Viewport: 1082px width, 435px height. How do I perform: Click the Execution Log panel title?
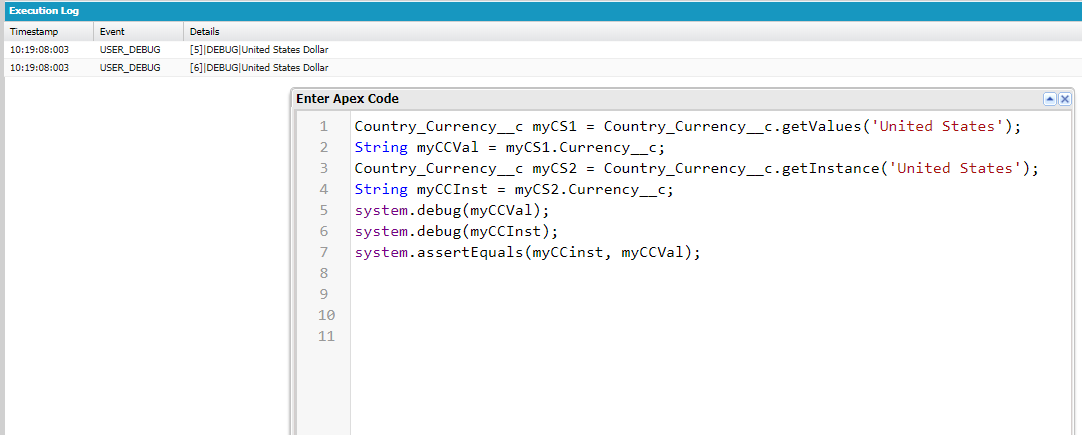tap(41, 10)
